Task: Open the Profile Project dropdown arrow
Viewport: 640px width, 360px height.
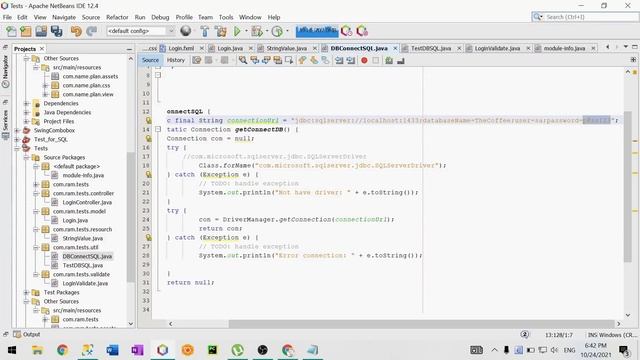Action: coord(287,31)
